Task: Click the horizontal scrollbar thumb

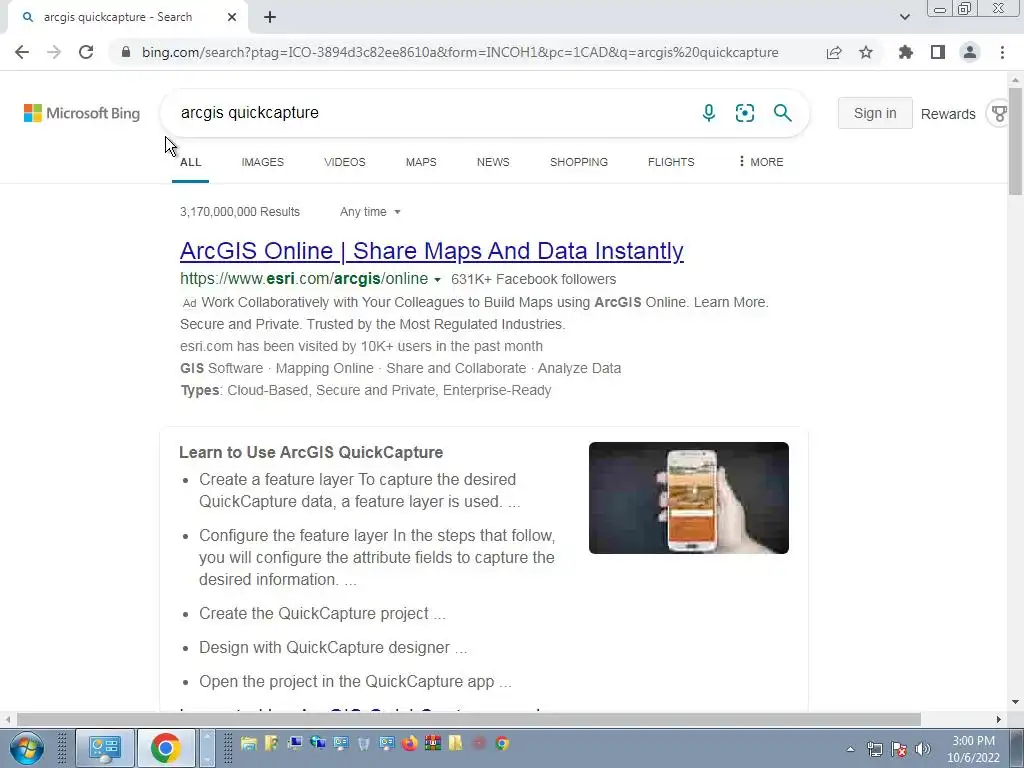Action: 468,719
